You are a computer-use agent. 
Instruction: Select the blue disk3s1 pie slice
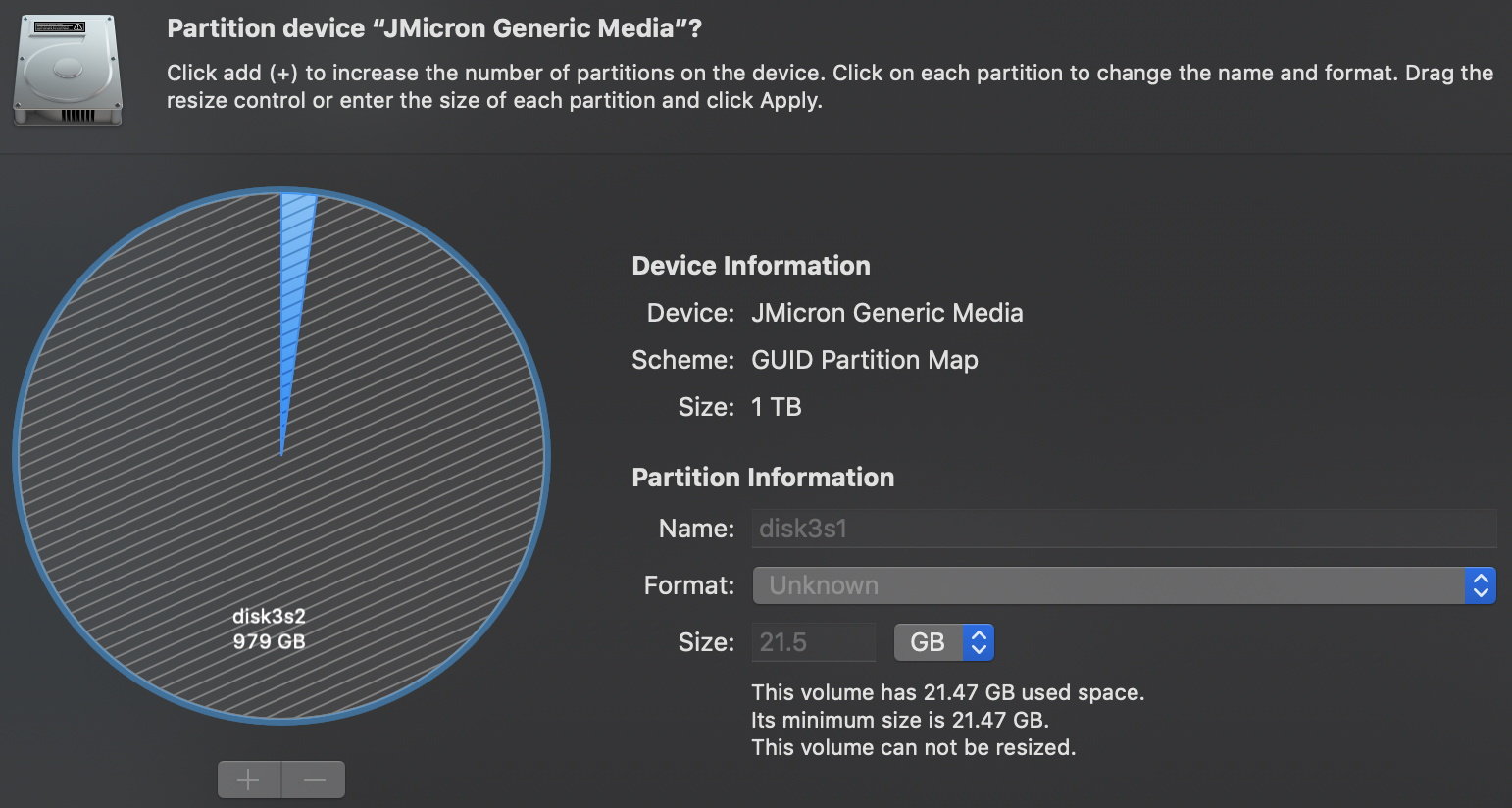[294, 294]
